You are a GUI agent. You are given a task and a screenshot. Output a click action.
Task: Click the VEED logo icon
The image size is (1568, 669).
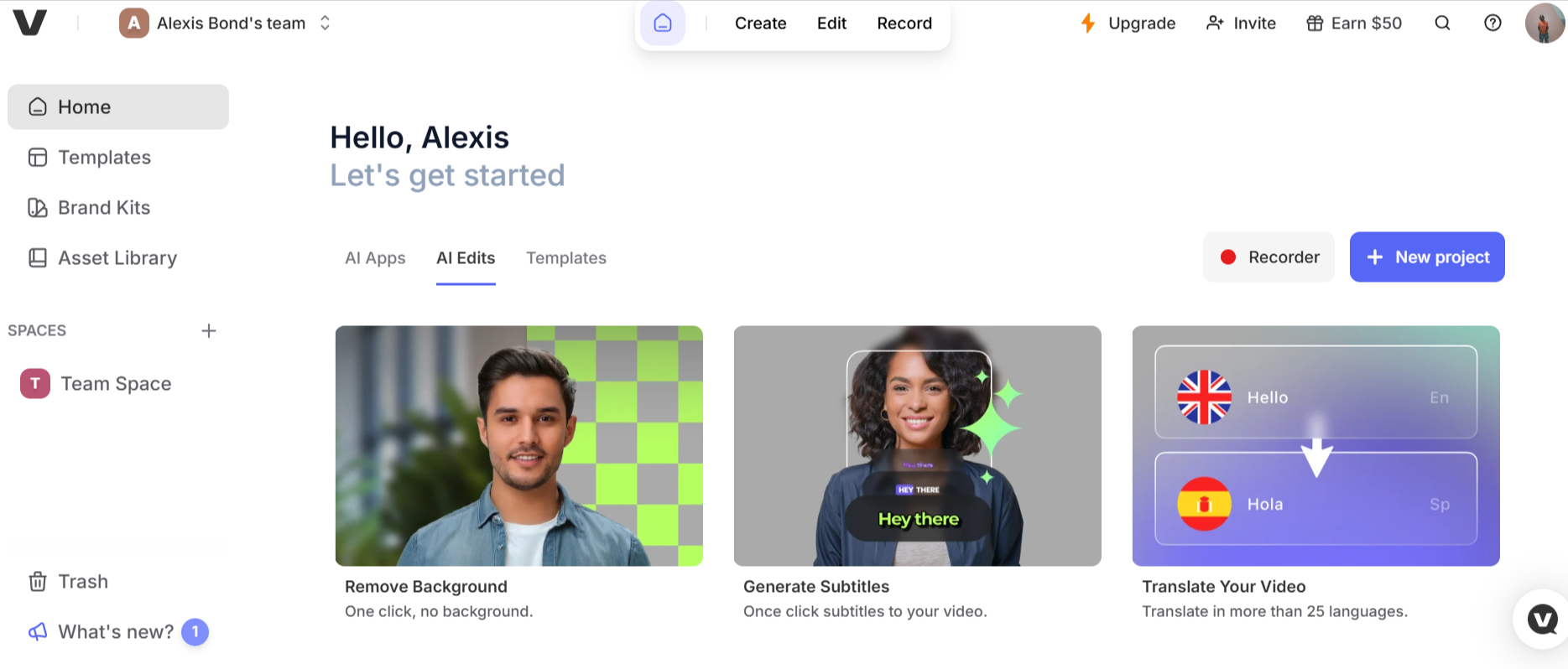point(29,23)
